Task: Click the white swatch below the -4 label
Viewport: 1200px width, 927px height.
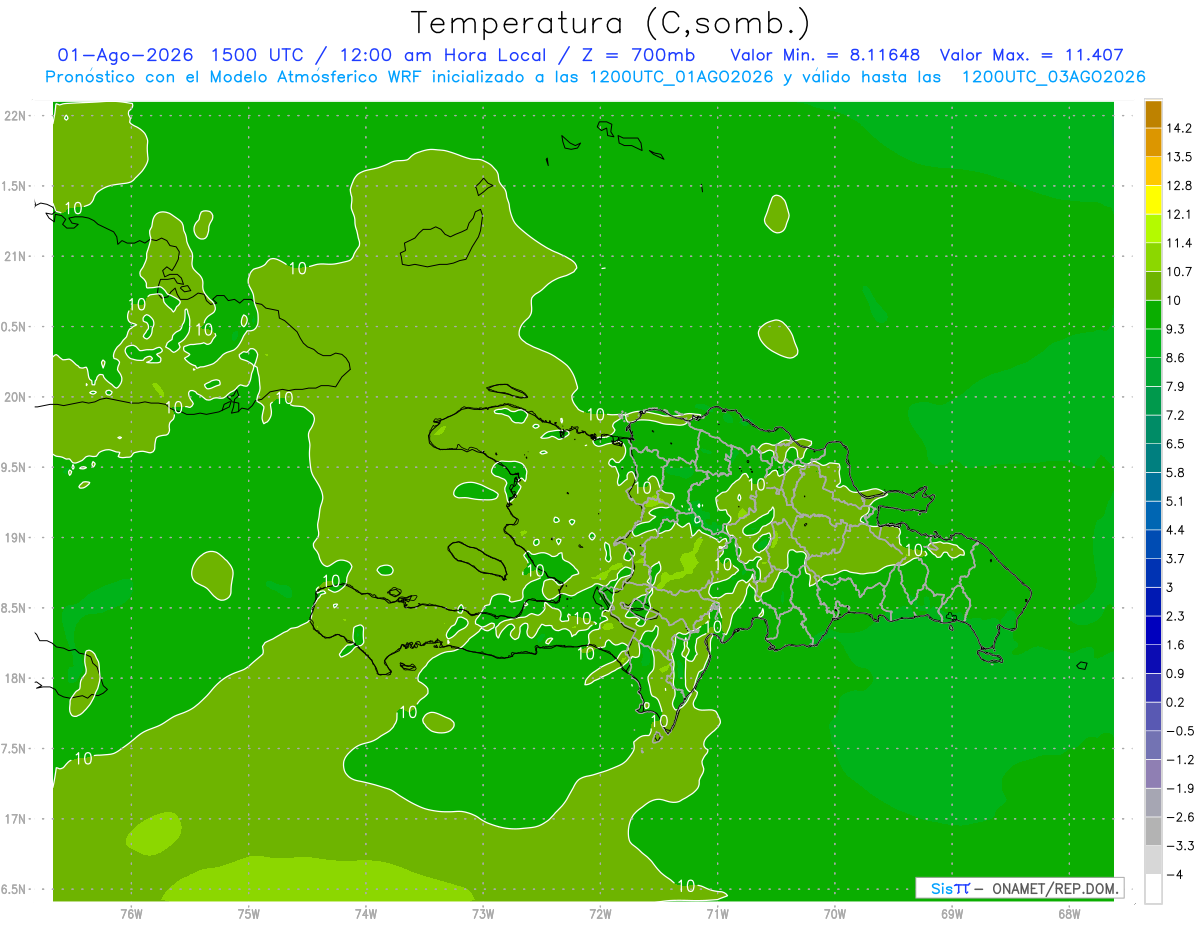Action: tap(1153, 889)
